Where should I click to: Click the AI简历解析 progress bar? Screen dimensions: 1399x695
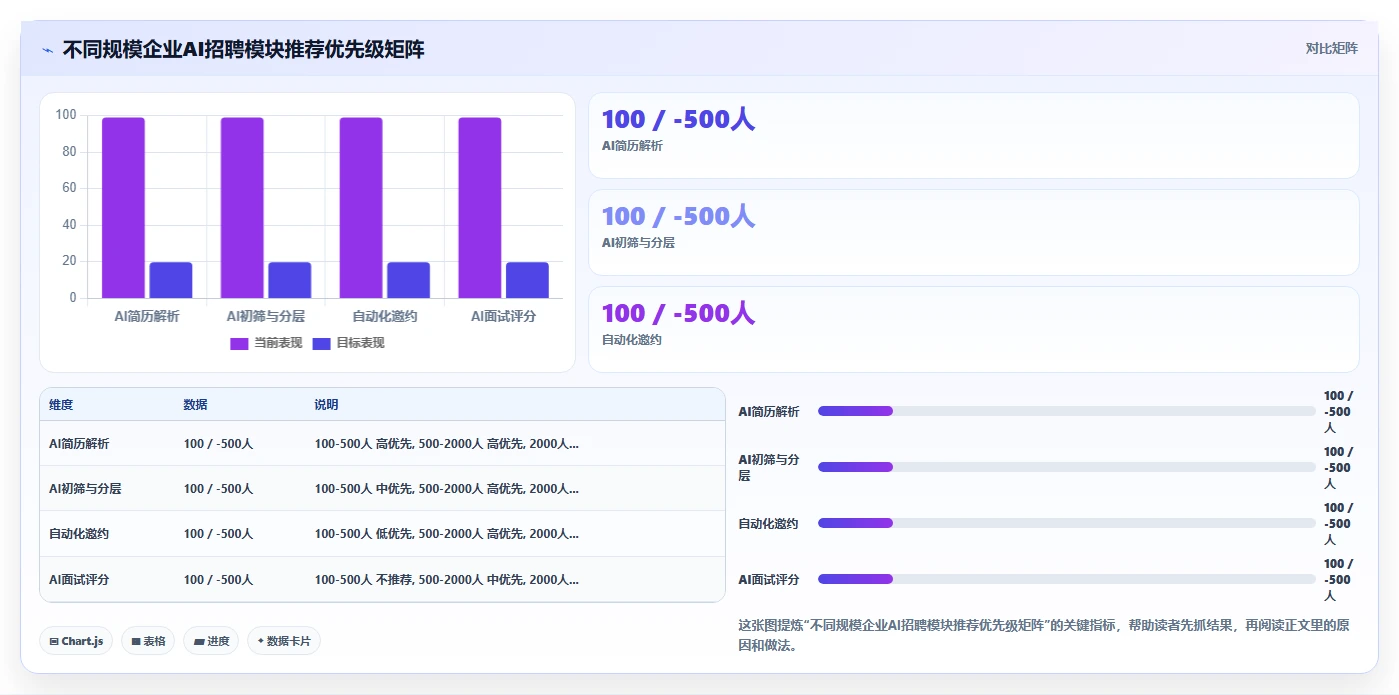tap(1067, 411)
